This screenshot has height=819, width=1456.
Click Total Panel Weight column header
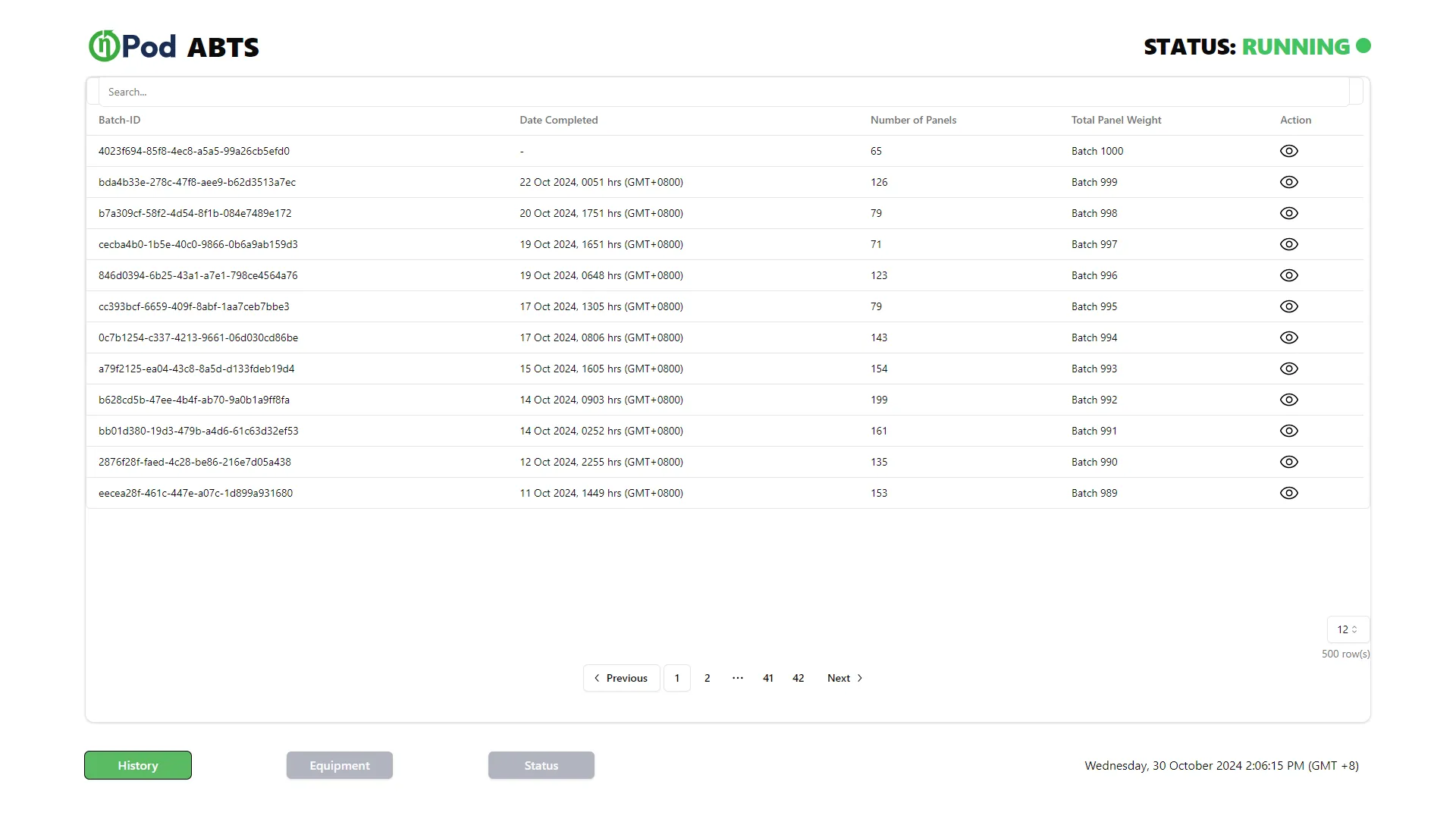point(1116,120)
